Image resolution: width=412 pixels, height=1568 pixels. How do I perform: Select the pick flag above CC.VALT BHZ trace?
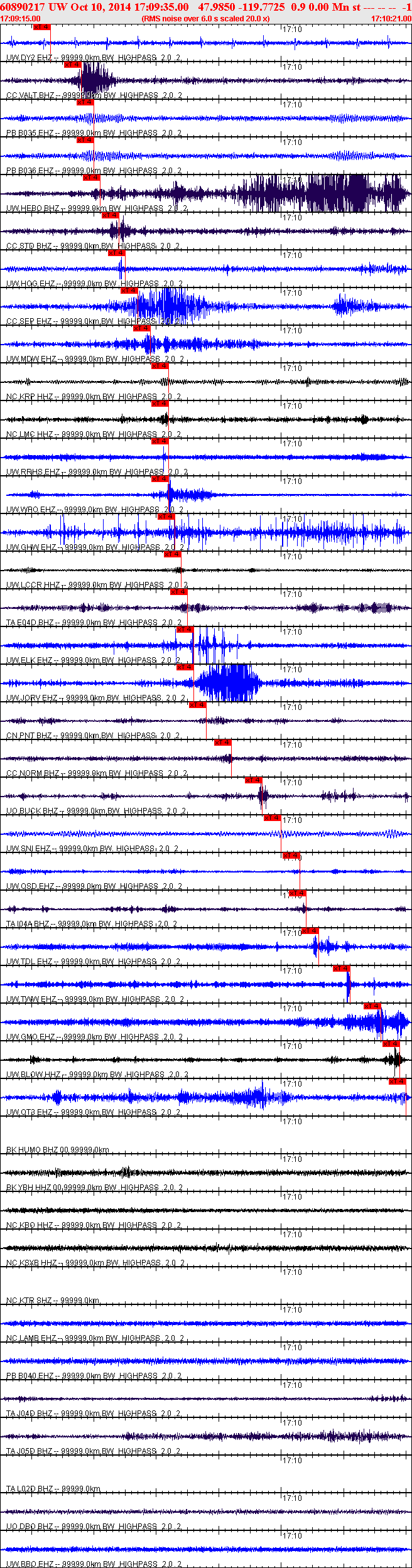coord(73,65)
